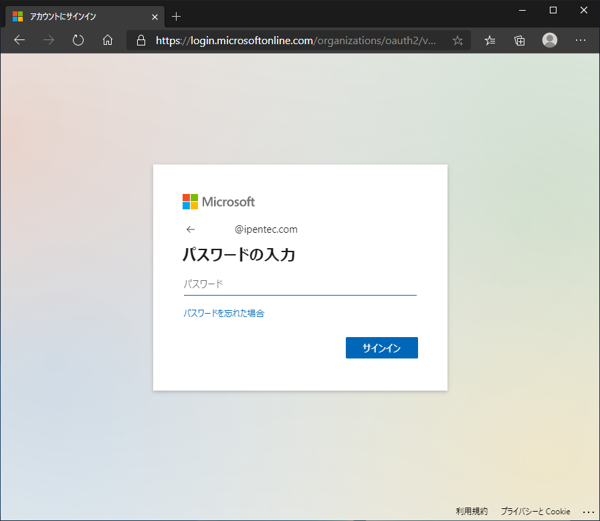600x521 pixels.
Task: Click the @ipentec.com account text
Action: coord(266,229)
